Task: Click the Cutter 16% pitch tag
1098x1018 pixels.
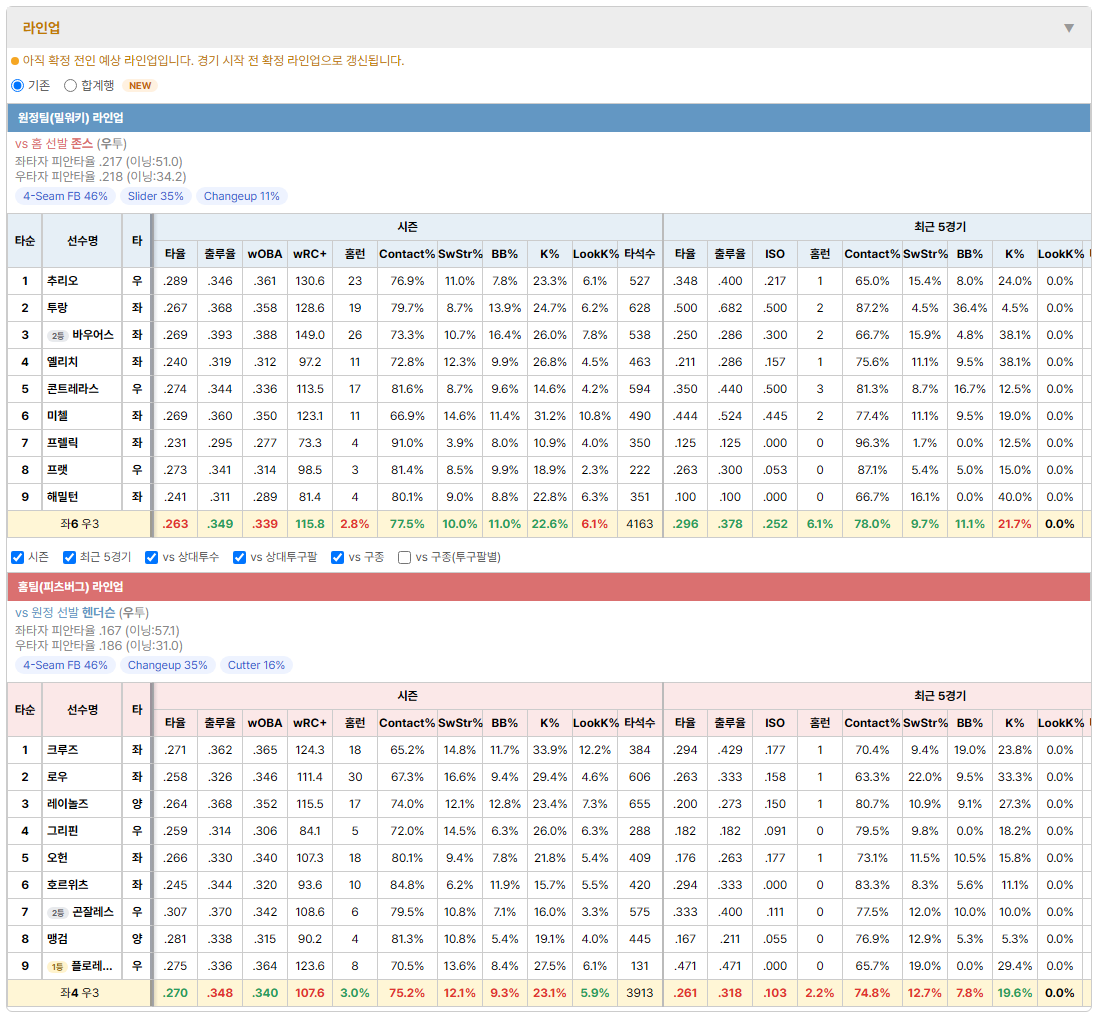Action: click(x=256, y=665)
